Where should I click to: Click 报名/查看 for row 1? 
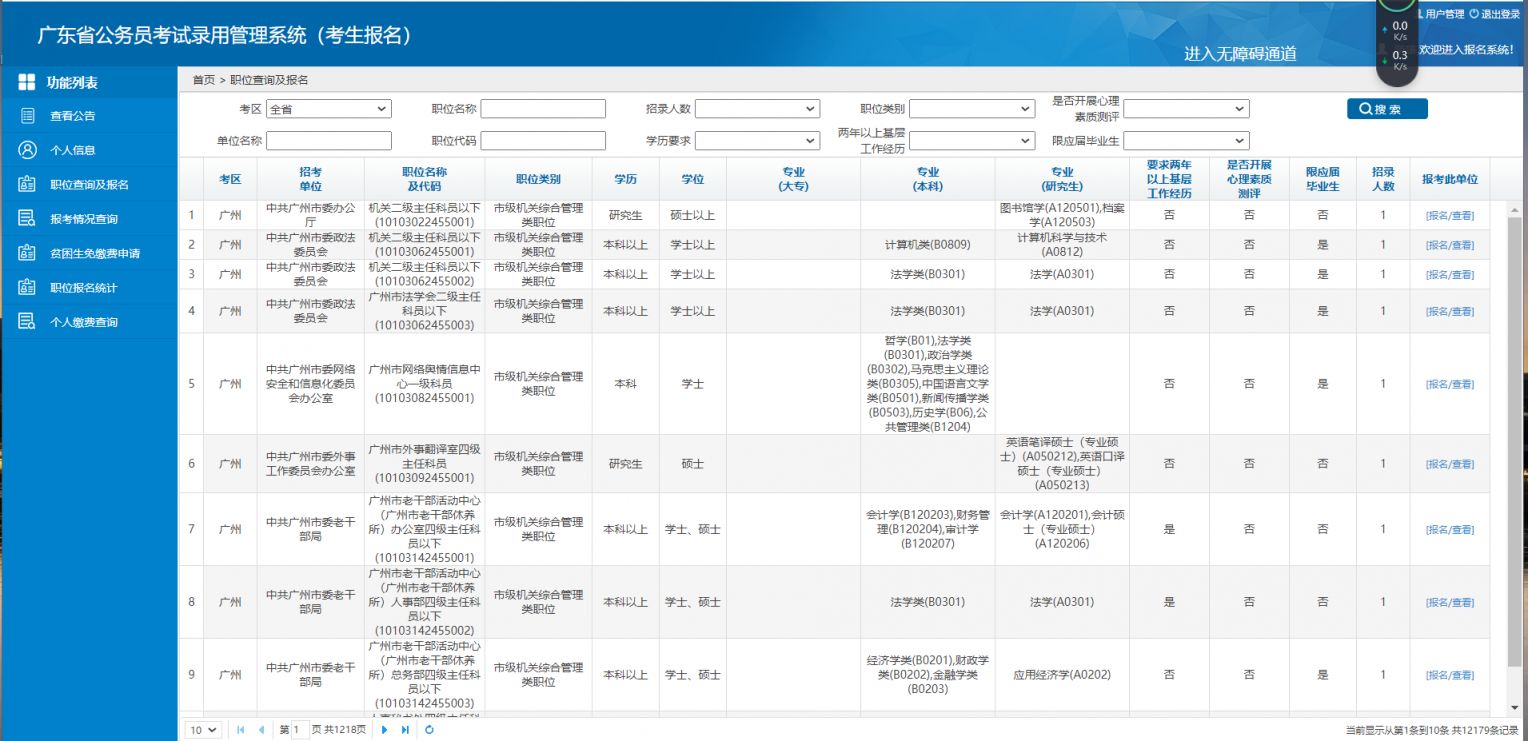pyautogui.click(x=1450, y=215)
